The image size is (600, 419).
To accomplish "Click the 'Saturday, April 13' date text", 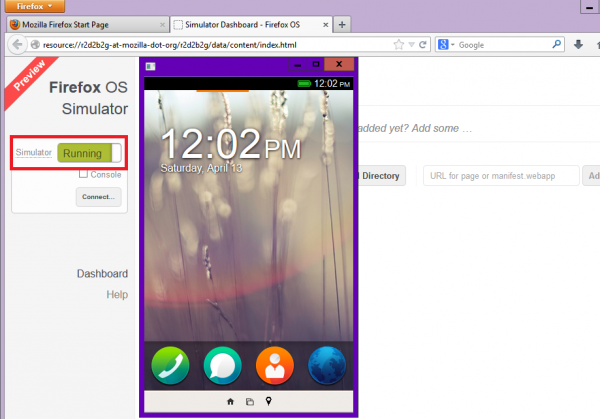I will 201,168.
